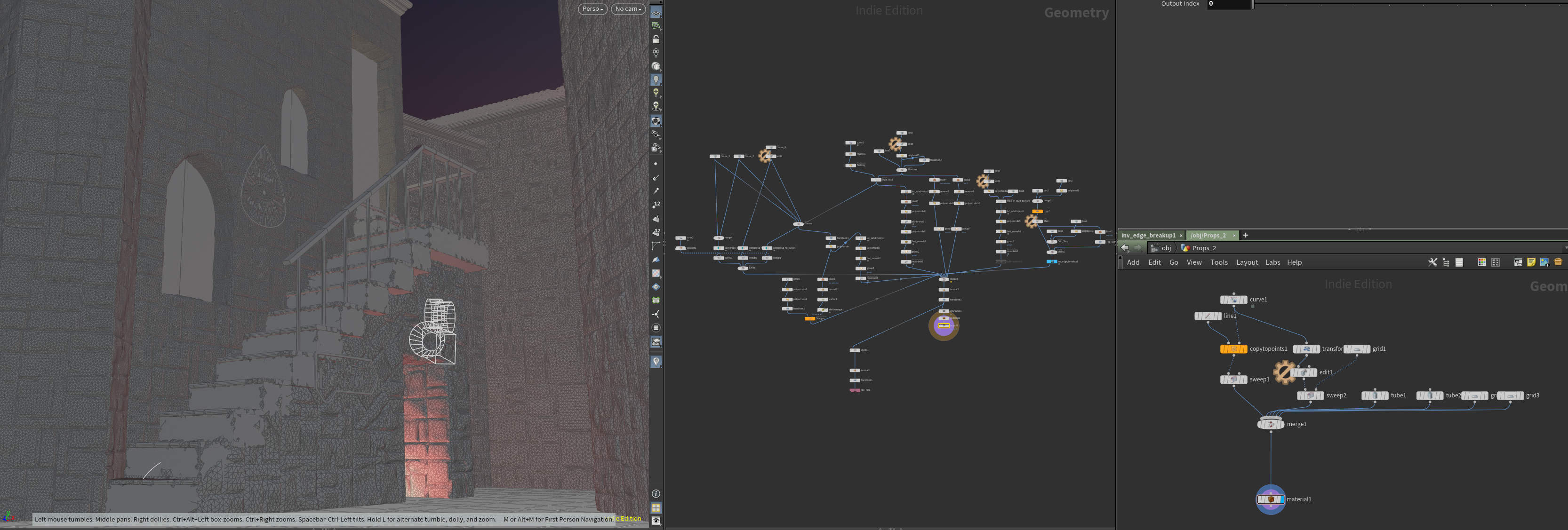
Task: Click the eye visibility icon at viewport bottom
Action: [656, 521]
